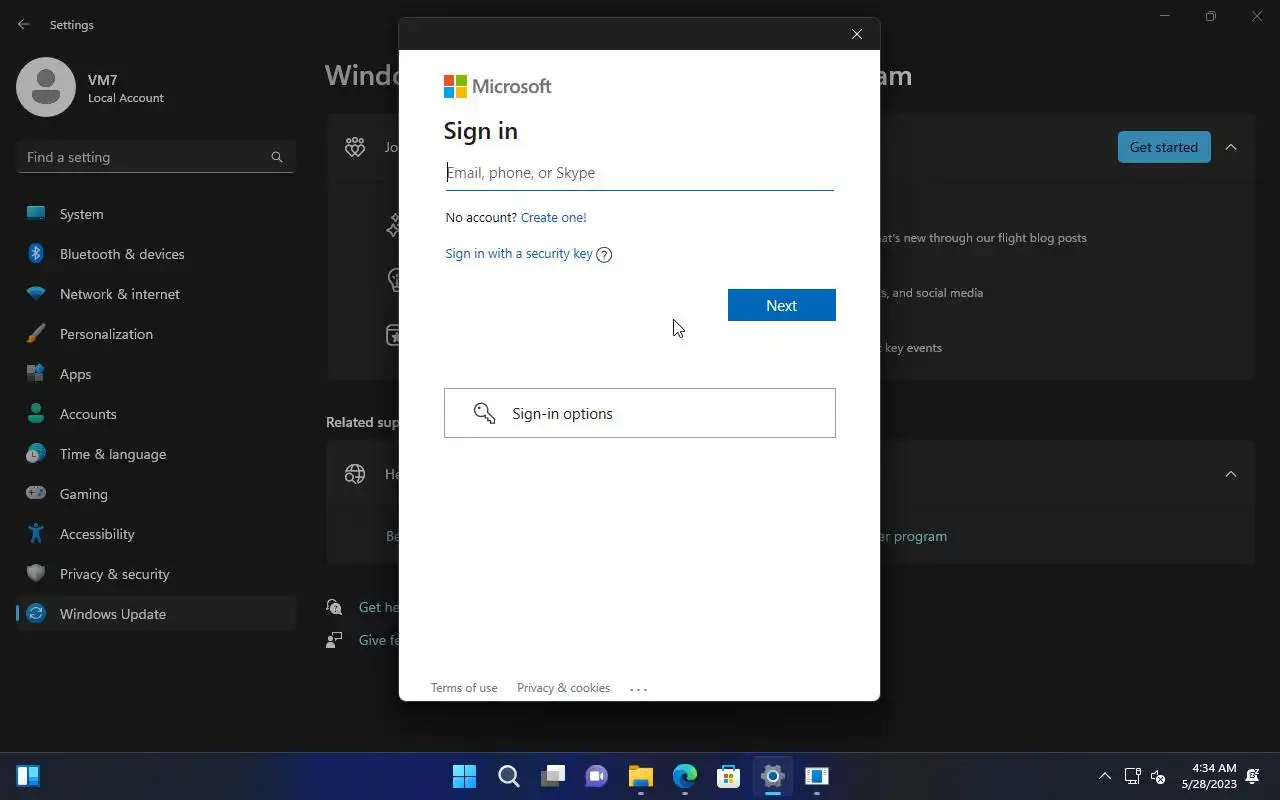The image size is (1280, 800).
Task: Click Settings gear on taskbar
Action: pos(772,776)
